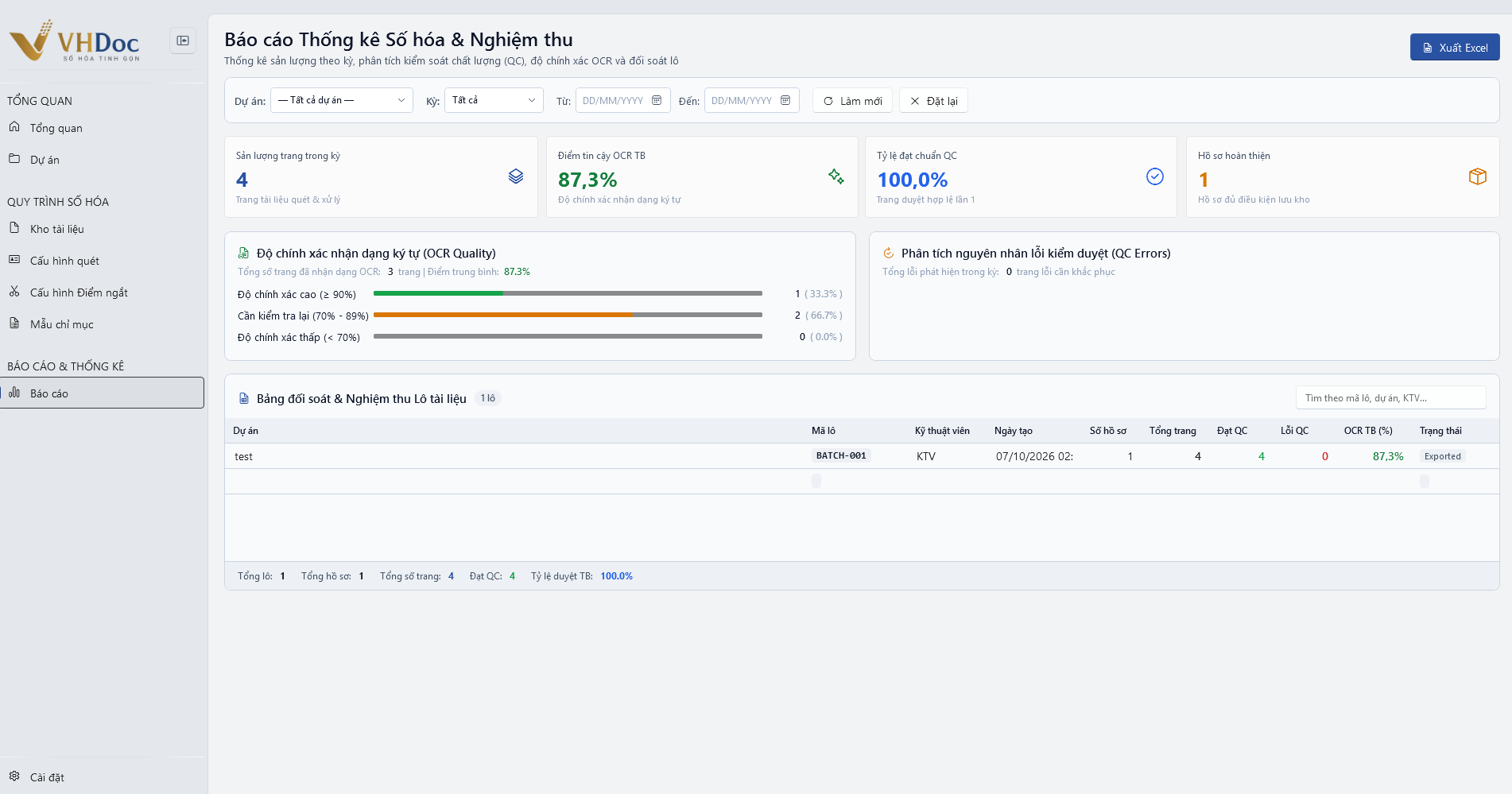The width and height of the screenshot is (1512, 794).
Task: Expand the Kỳ period dropdown
Action: coord(494,100)
